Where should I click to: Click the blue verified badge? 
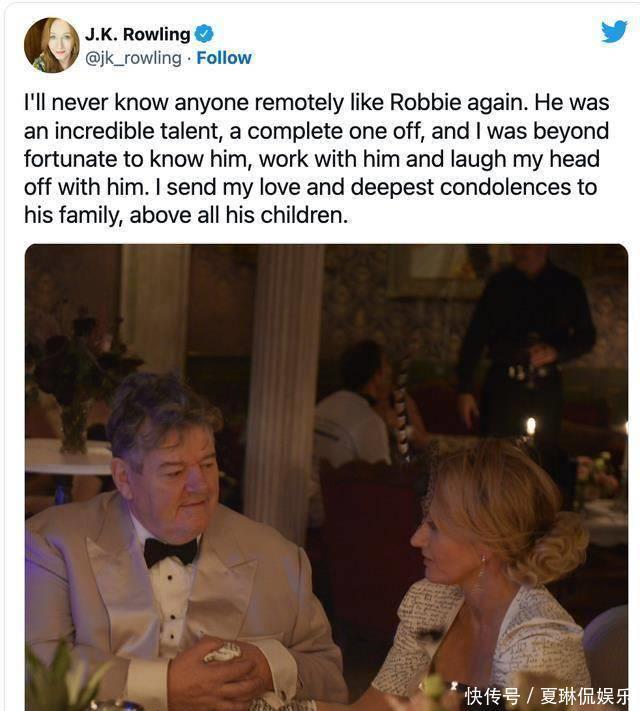tap(204, 34)
